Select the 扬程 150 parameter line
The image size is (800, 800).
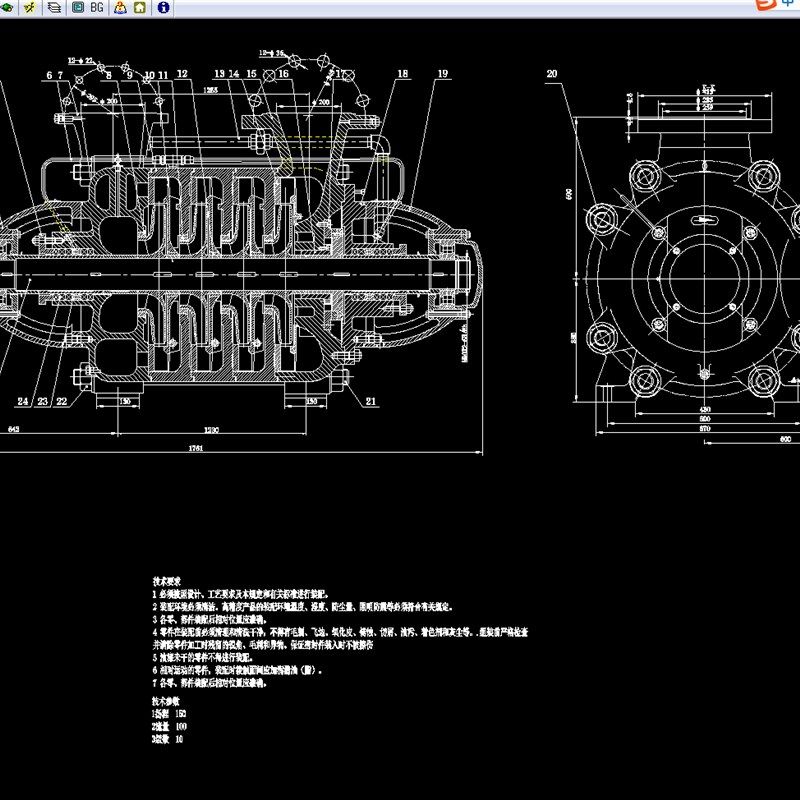click(x=168, y=713)
